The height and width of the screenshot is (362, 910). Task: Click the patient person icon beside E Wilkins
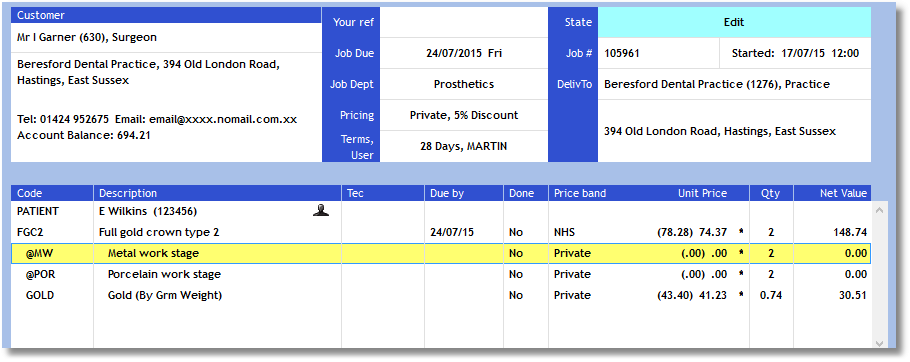point(320,211)
